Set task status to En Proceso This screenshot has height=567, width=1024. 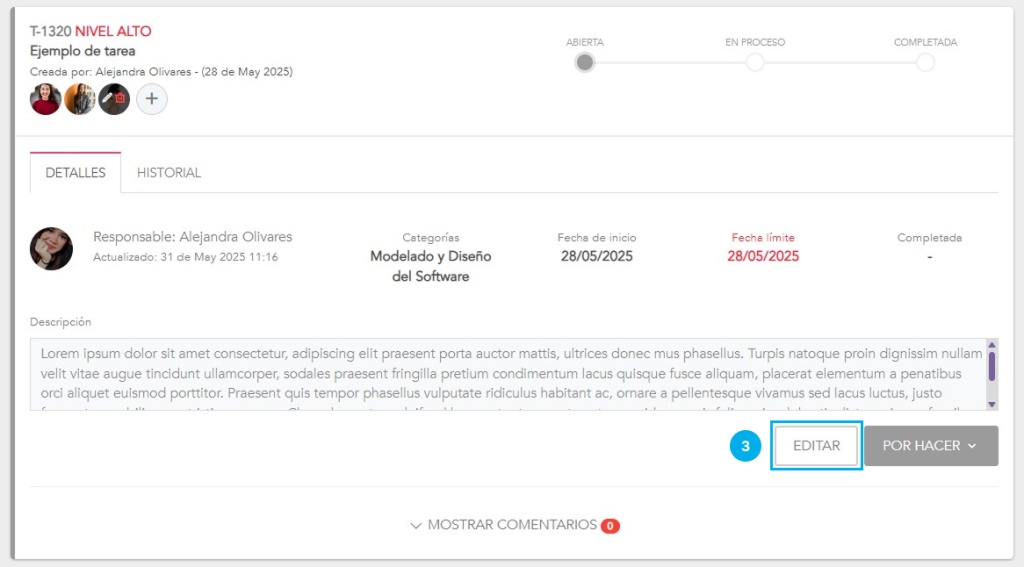[755, 62]
